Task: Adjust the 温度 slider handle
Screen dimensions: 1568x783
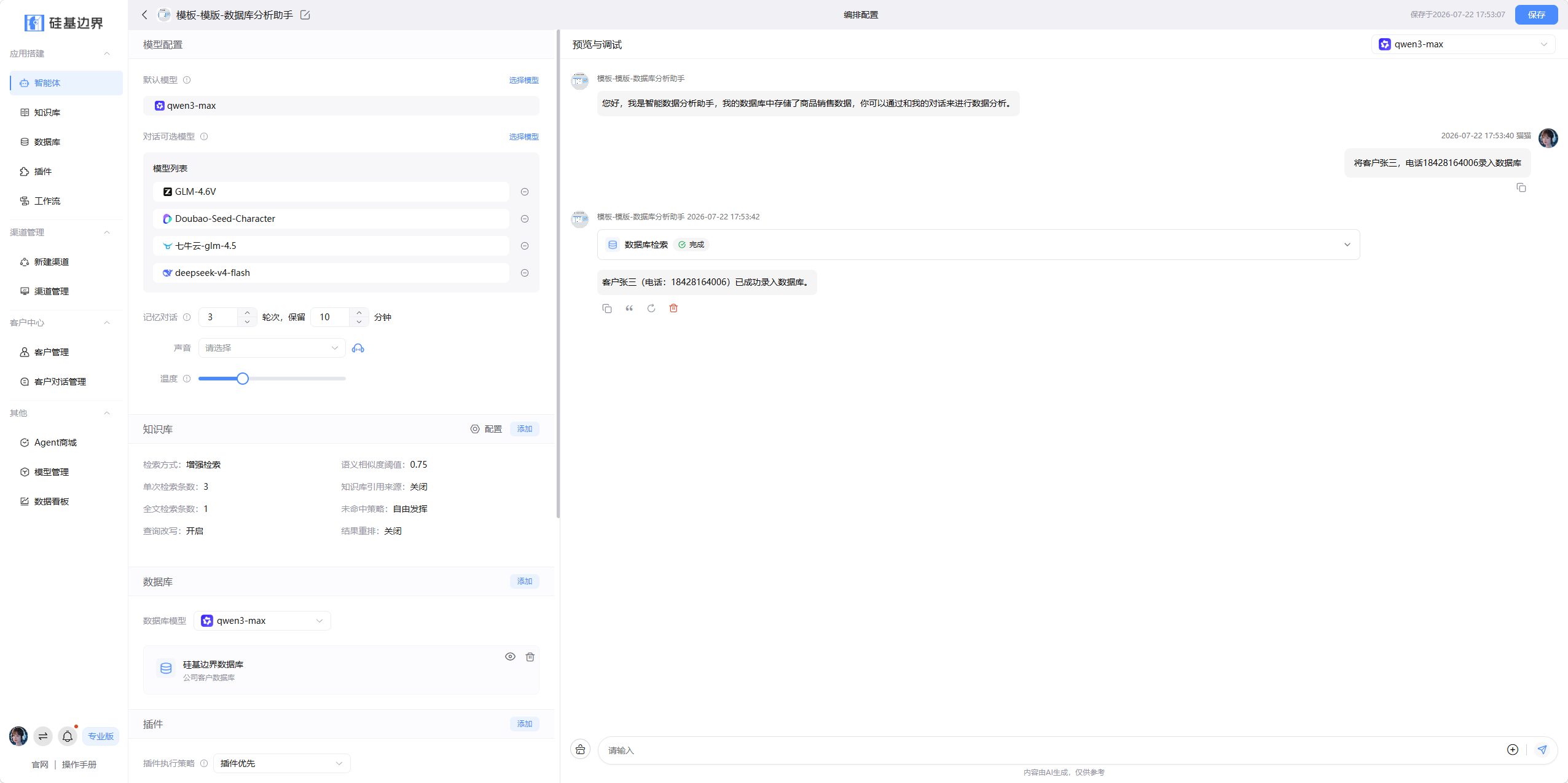Action: (243, 379)
